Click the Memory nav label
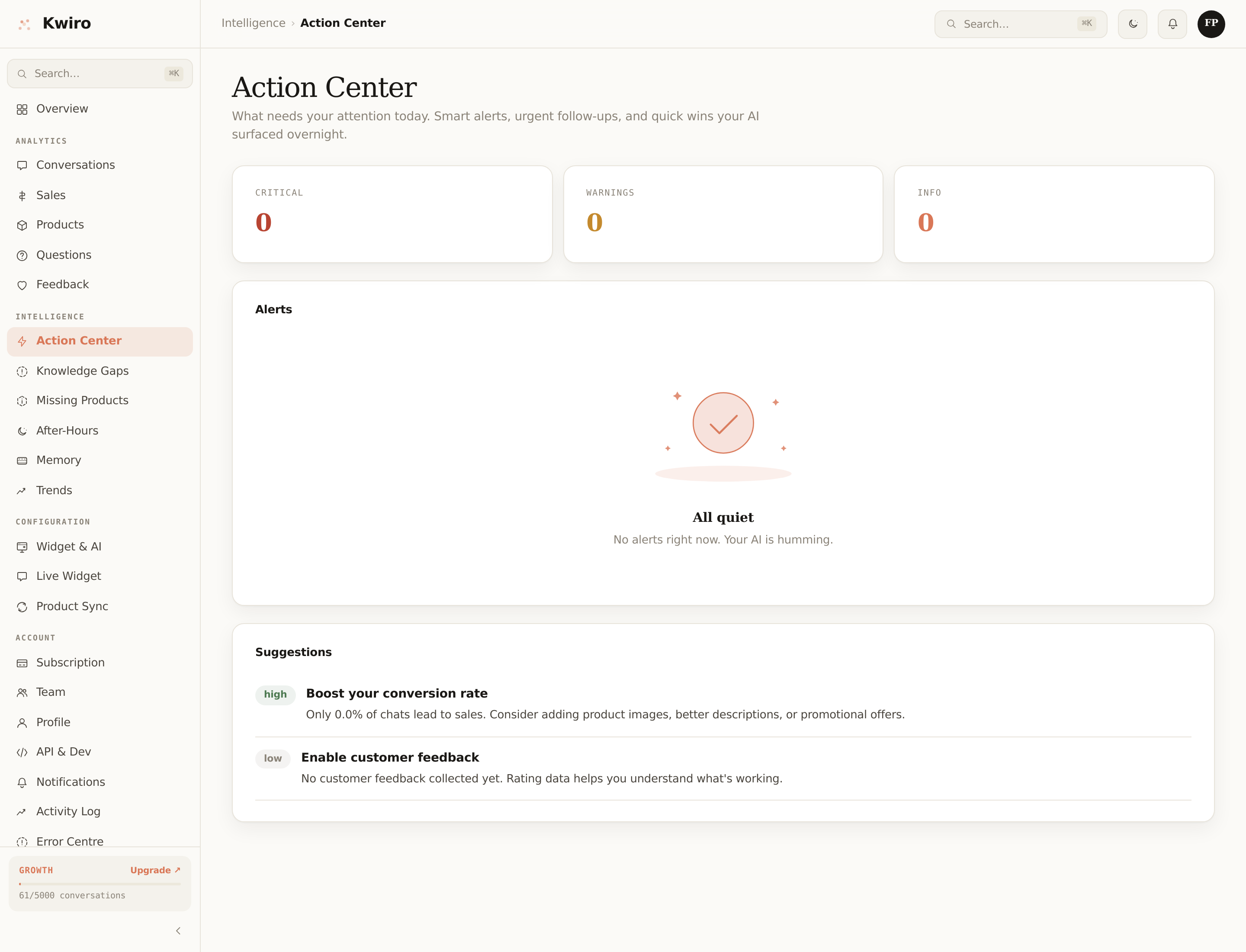This screenshot has height=952, width=1246. click(58, 460)
